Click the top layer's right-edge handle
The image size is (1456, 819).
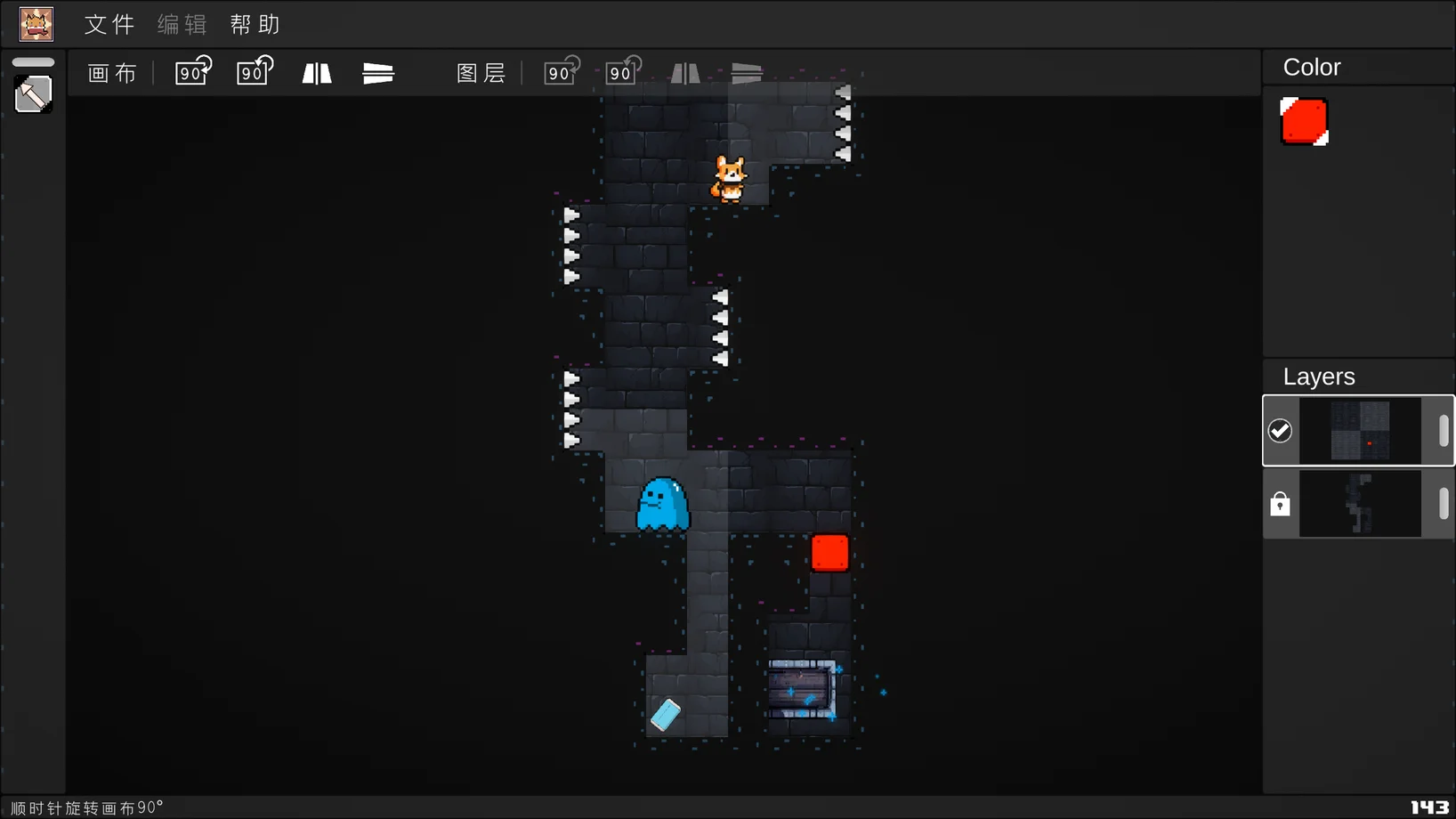coord(1444,431)
